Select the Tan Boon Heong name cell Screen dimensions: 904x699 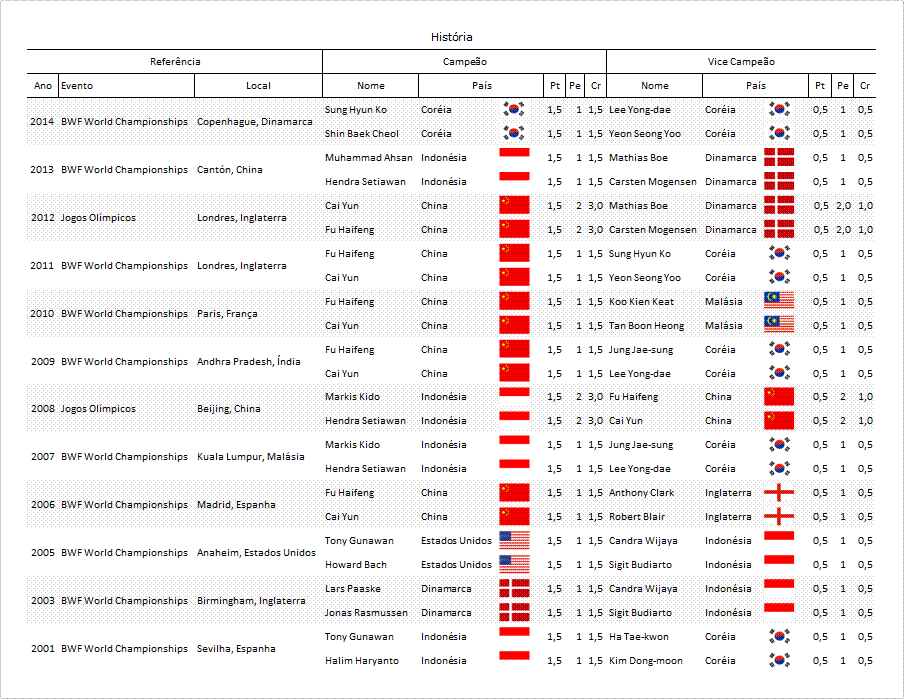point(646,325)
